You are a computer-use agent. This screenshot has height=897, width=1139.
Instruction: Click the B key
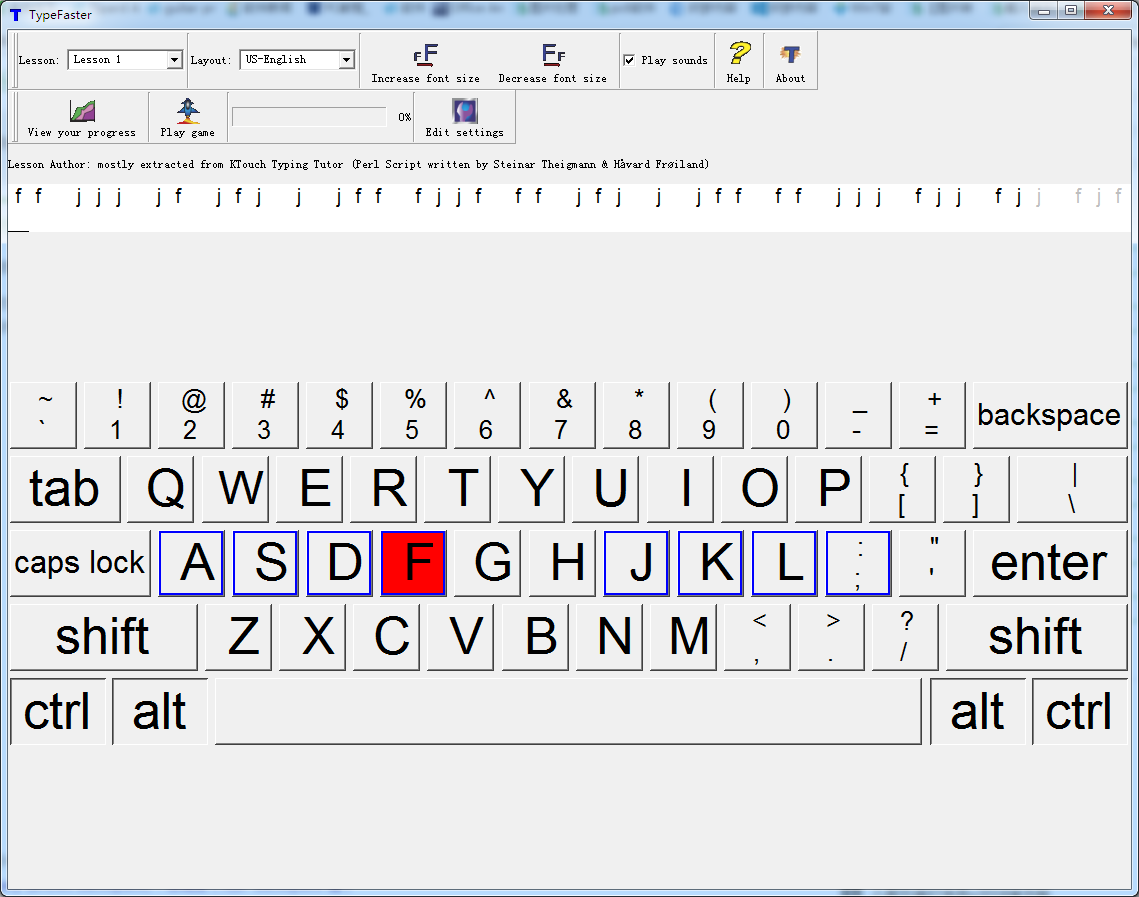[535, 637]
